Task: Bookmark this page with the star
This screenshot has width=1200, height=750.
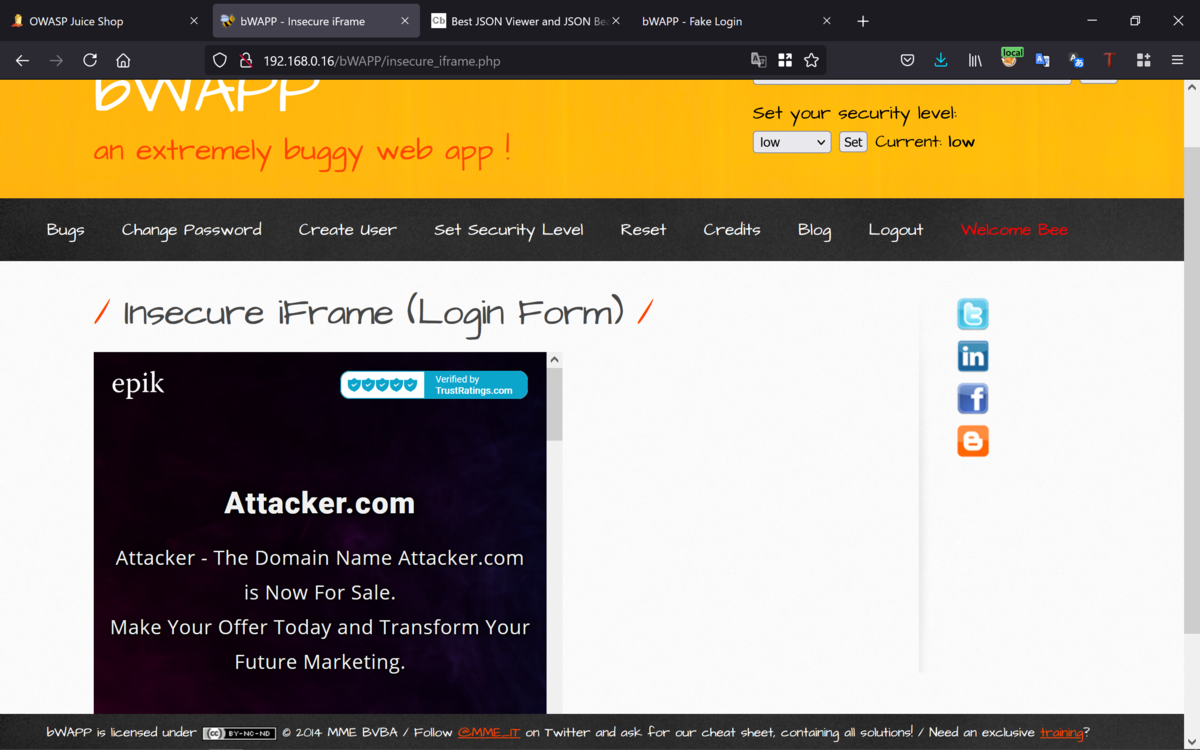Action: click(x=811, y=61)
